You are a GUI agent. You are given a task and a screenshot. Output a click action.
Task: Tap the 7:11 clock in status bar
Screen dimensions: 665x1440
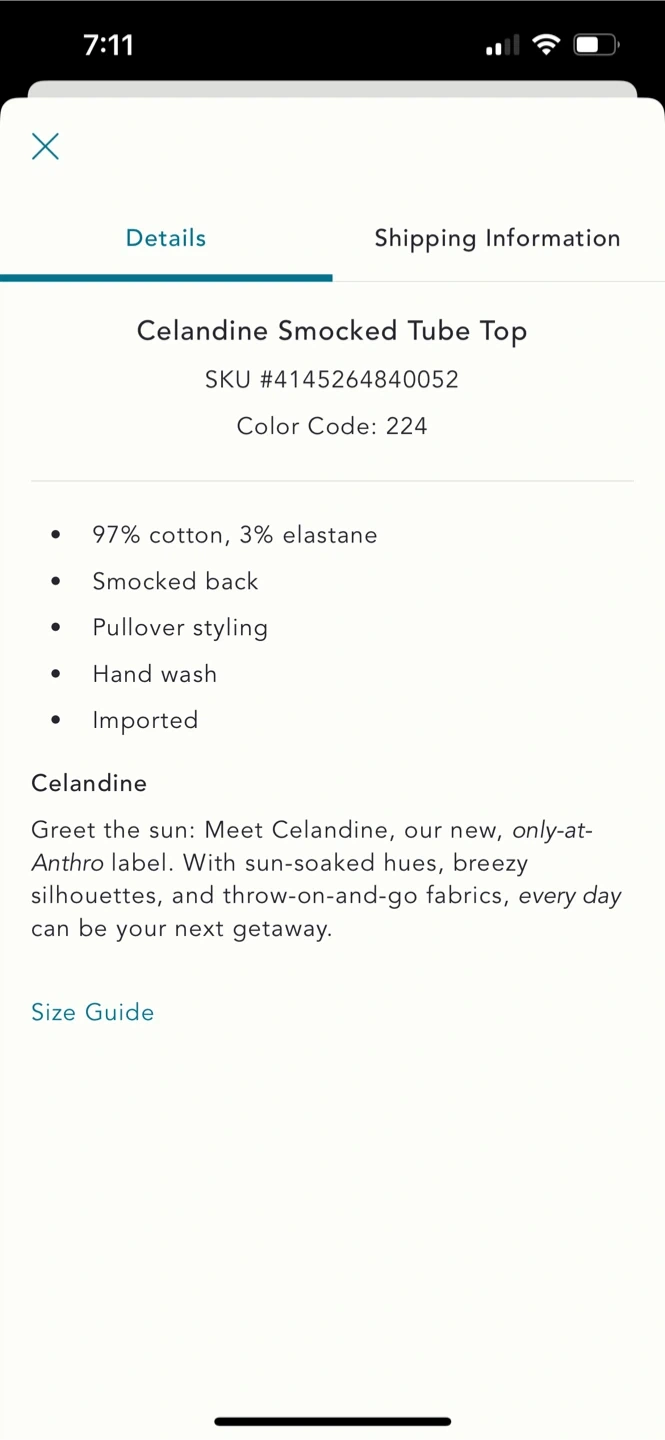(108, 45)
